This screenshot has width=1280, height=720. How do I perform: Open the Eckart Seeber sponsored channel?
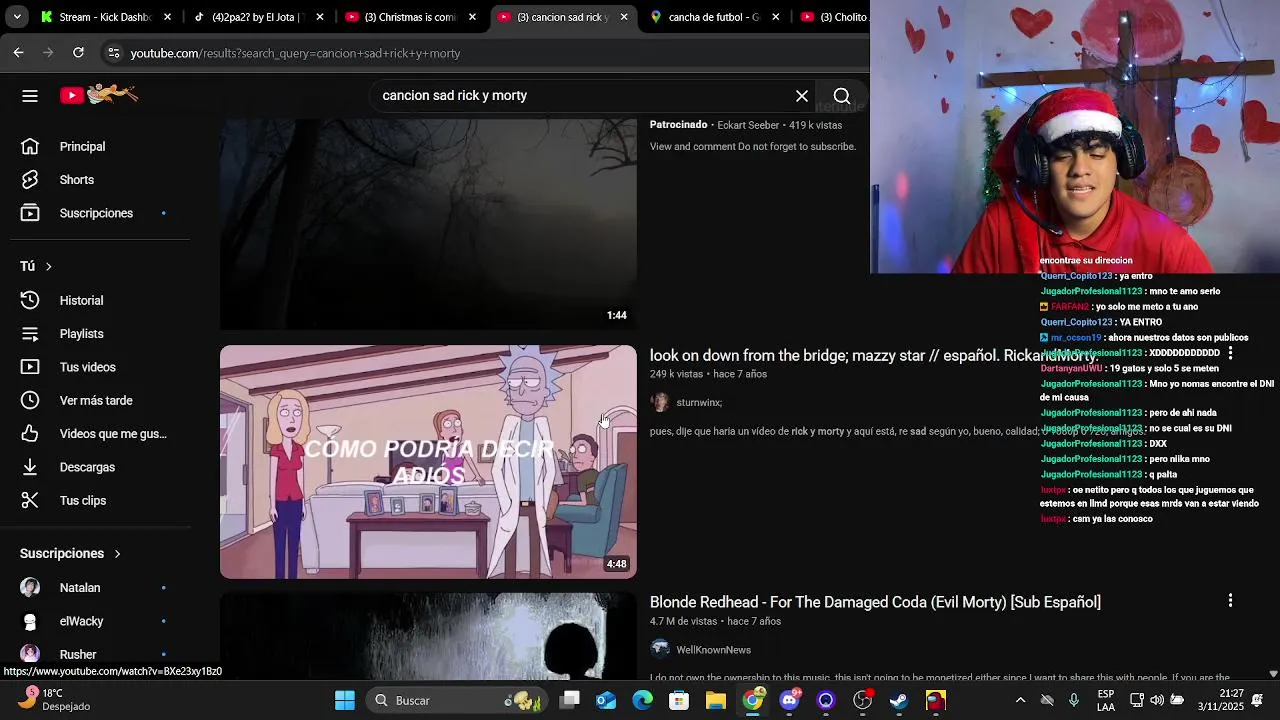(x=748, y=125)
